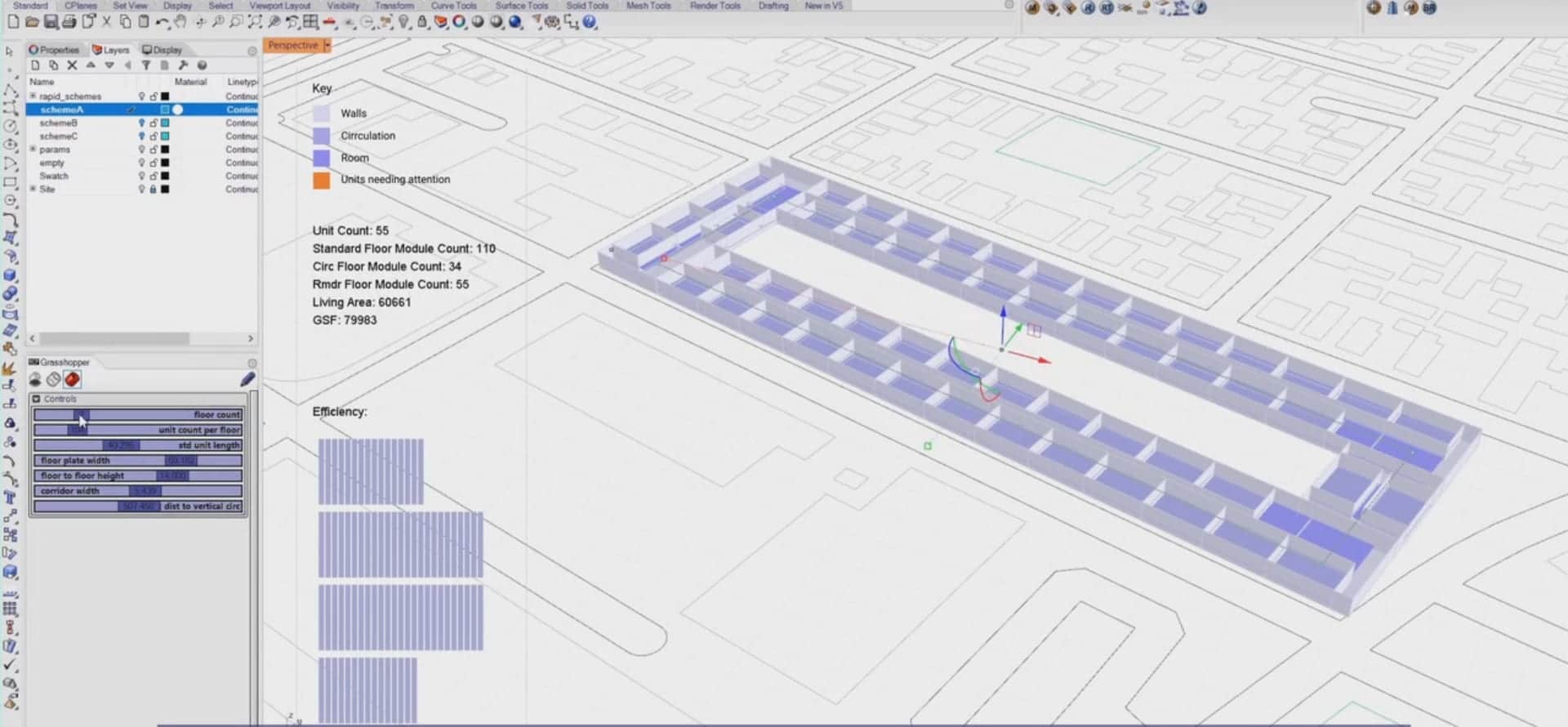Click the layer tools hammer icon
1568x727 pixels.
click(183, 65)
